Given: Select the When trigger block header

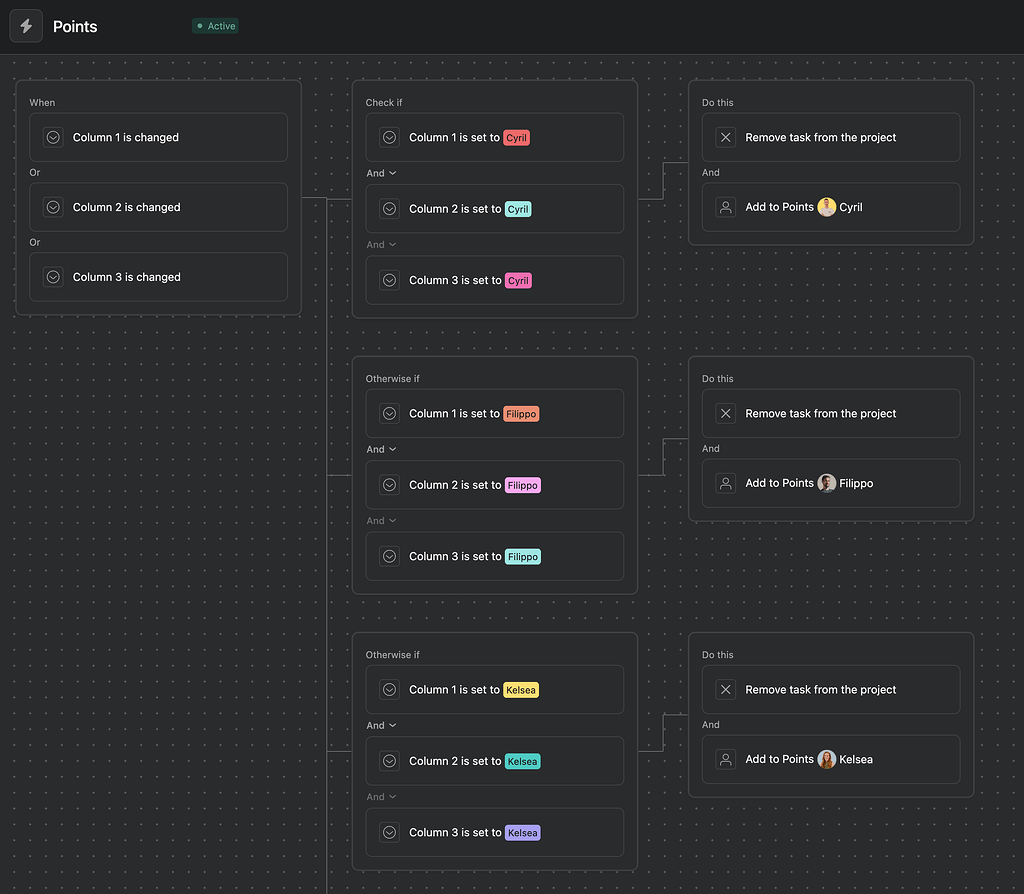Looking at the screenshot, I should coord(42,102).
